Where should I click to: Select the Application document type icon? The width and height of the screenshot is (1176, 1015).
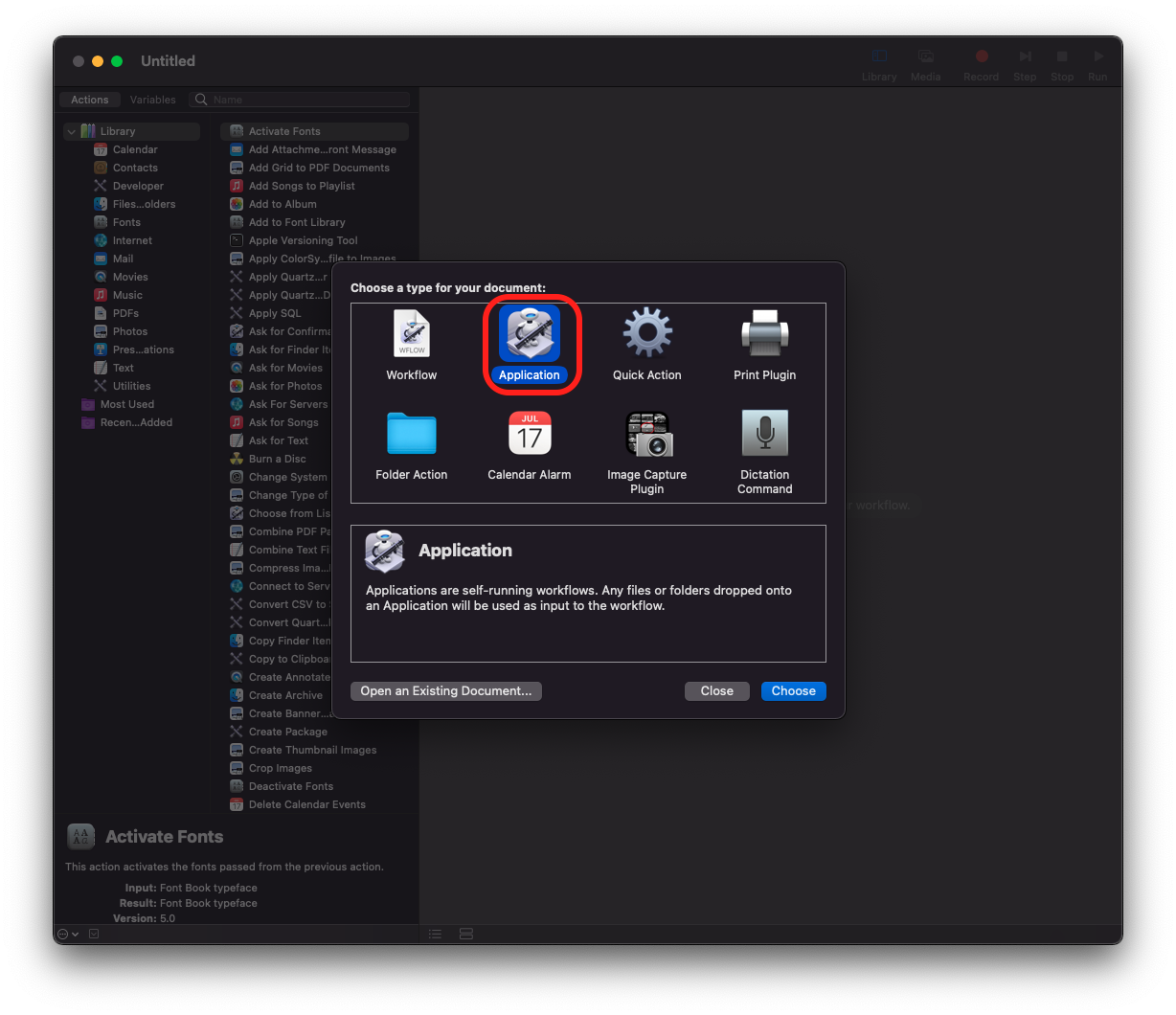coord(530,333)
